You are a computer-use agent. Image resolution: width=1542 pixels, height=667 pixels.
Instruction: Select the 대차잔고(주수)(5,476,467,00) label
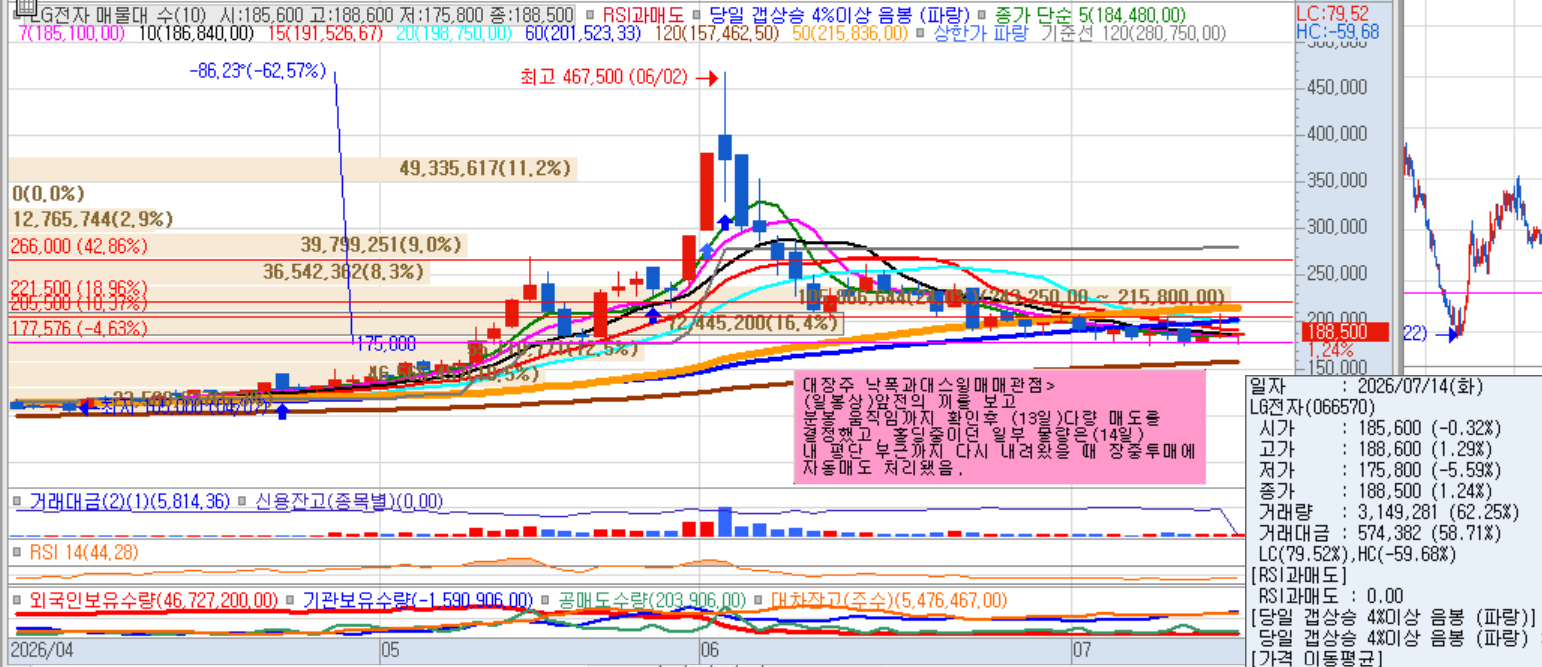click(x=887, y=600)
